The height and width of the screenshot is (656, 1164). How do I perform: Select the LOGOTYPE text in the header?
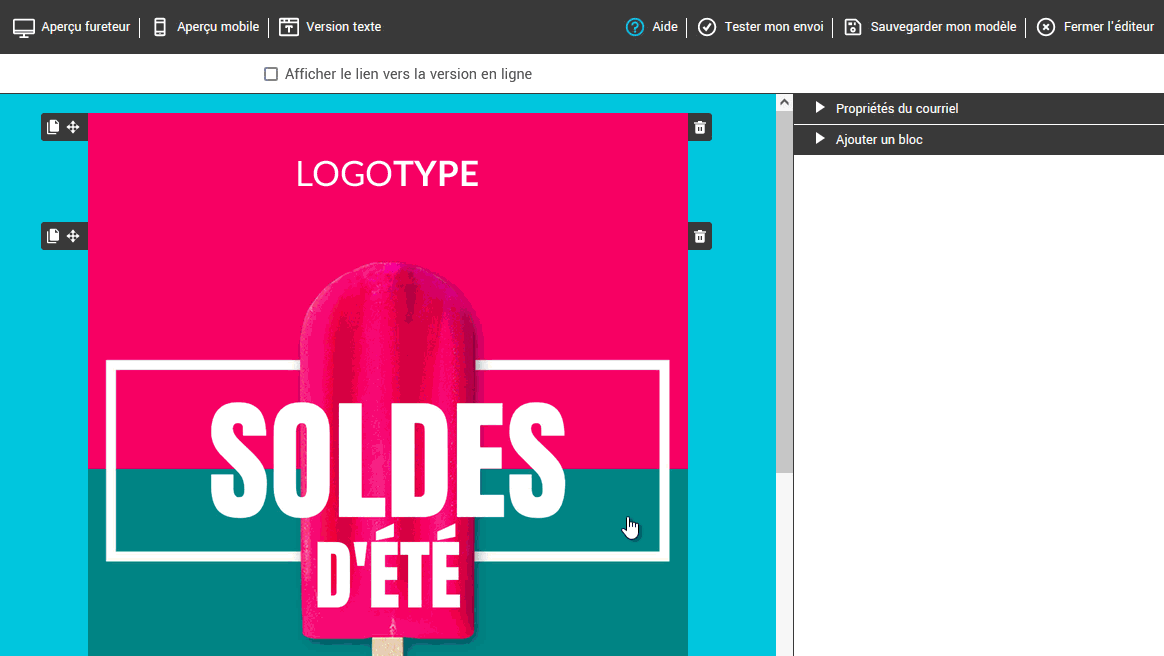[387, 174]
